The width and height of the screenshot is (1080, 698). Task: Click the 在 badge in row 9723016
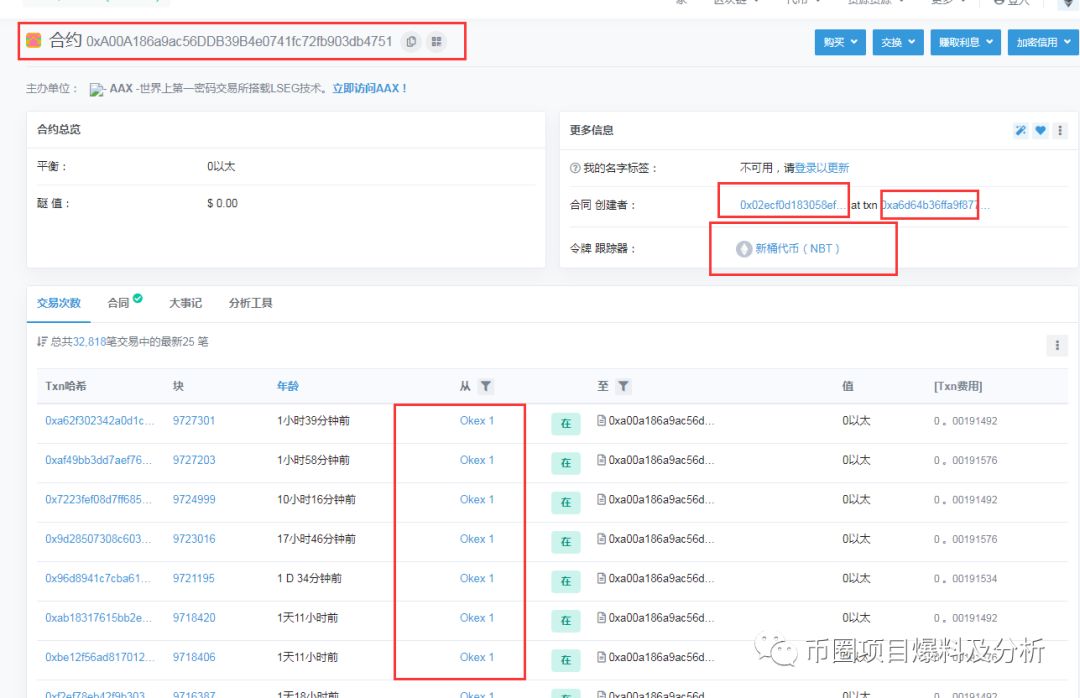click(565, 542)
